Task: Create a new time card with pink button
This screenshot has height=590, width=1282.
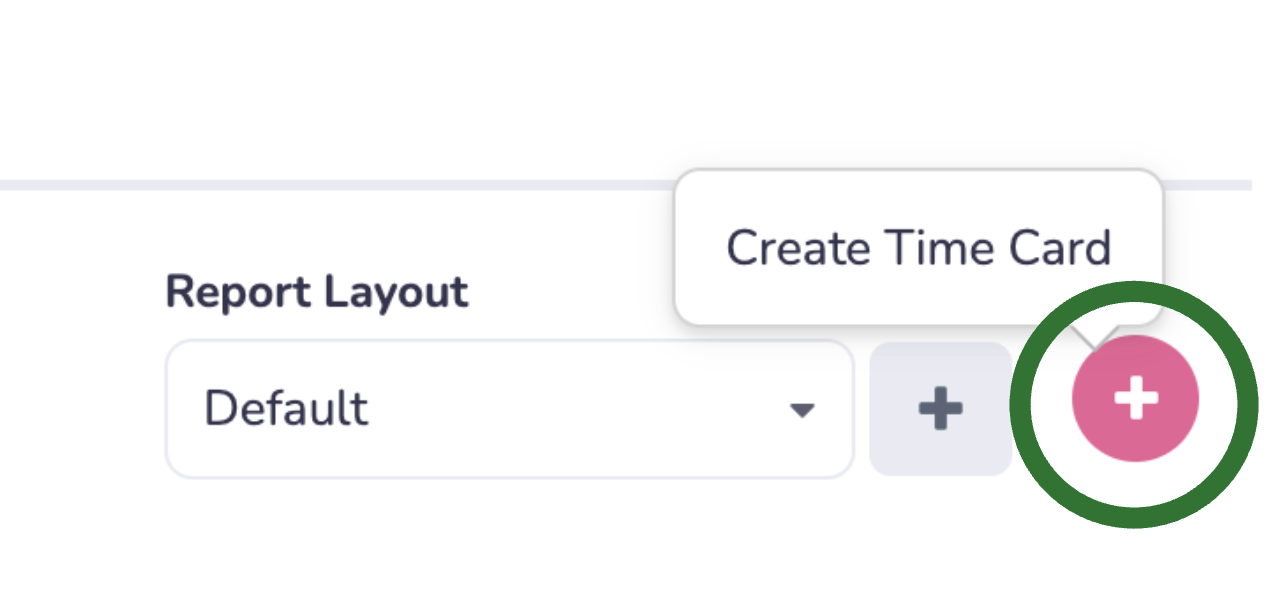Action: [1135, 399]
